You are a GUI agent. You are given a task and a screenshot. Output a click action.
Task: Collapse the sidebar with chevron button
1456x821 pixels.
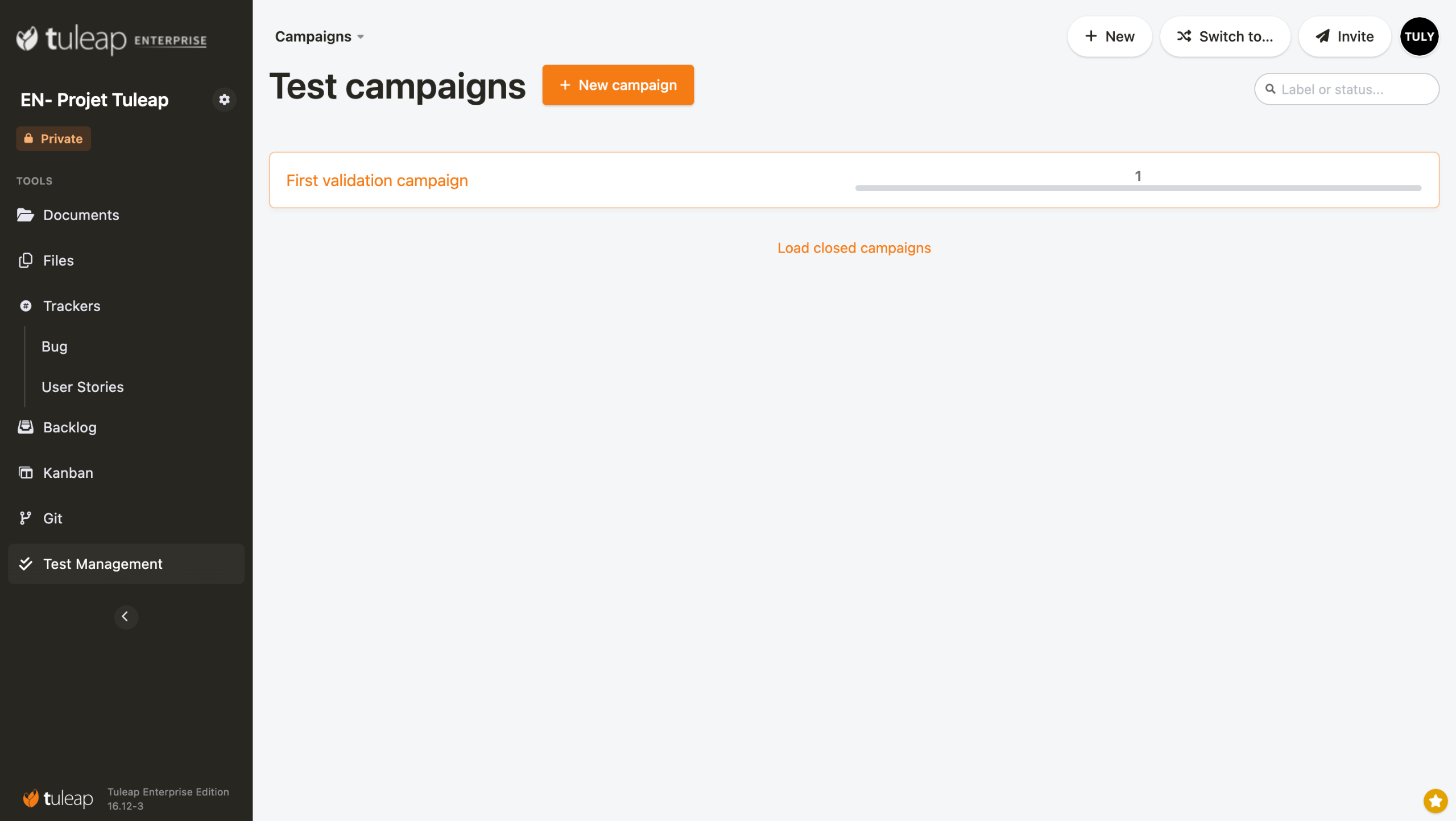(126, 617)
